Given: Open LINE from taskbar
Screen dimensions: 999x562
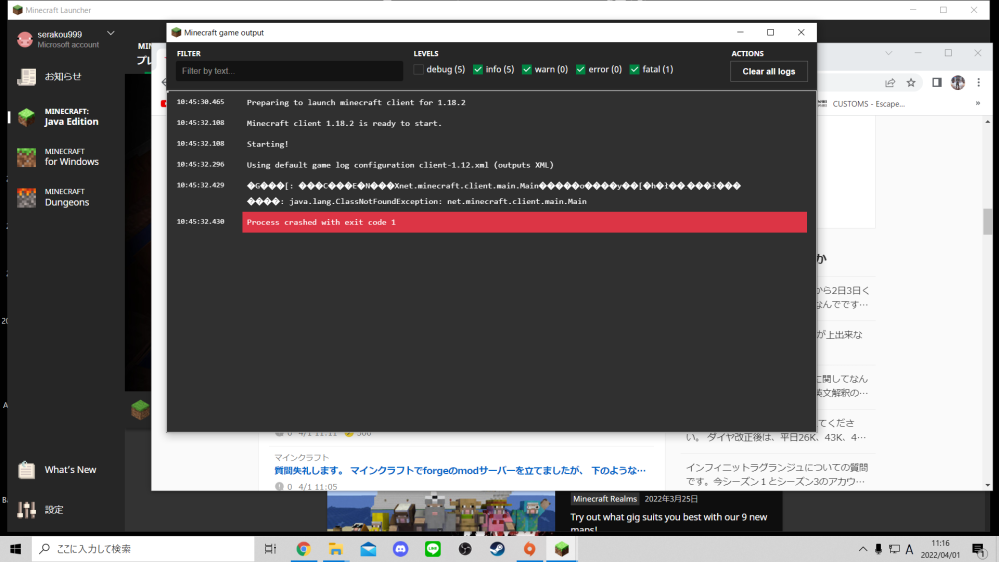Looking at the screenshot, I should 433,549.
